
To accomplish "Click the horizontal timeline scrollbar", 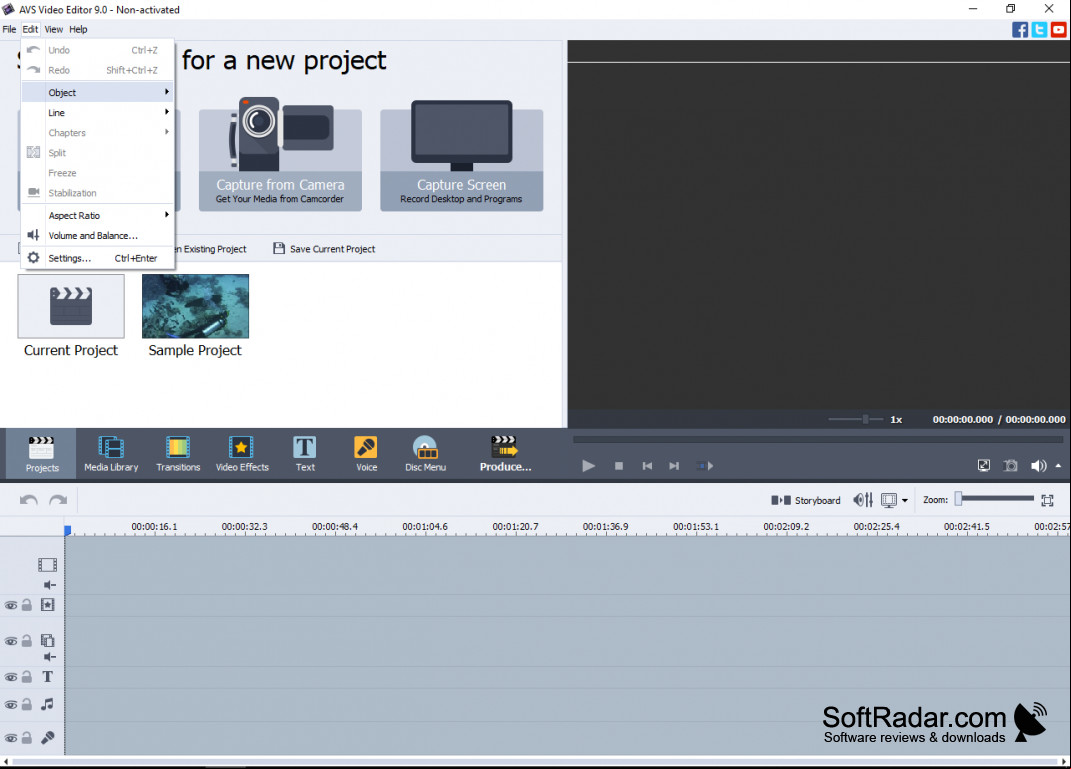I will [x=535, y=761].
